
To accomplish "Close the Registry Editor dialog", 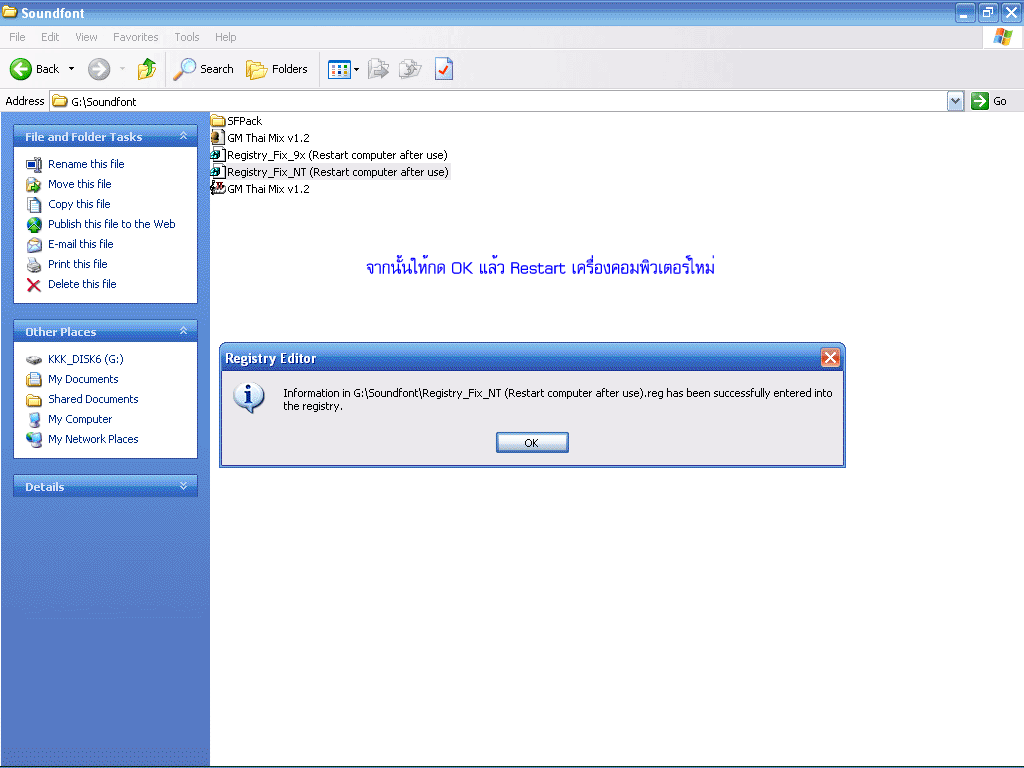I will coord(830,358).
